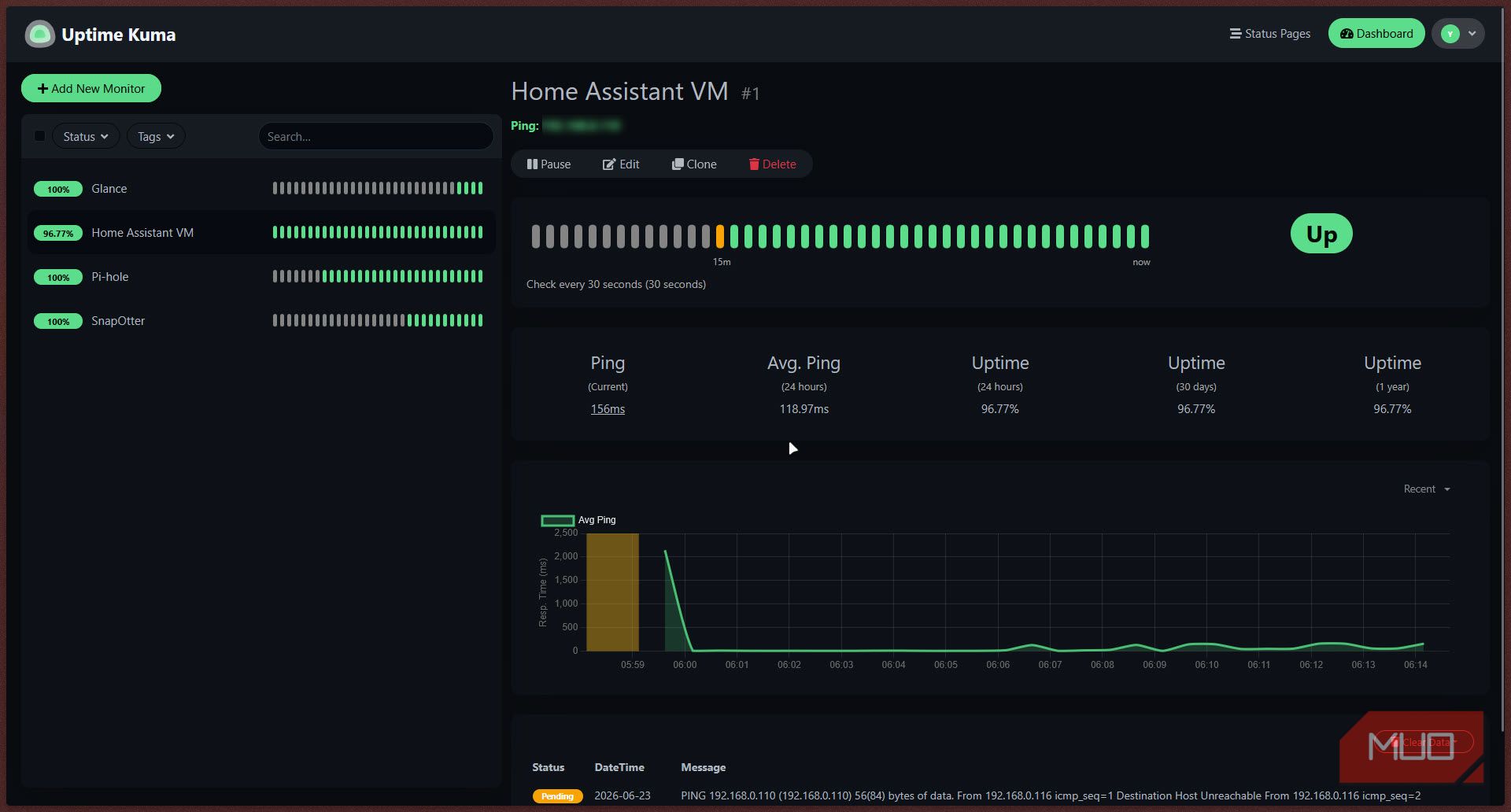Open the Recent chart range dropdown

[x=1427, y=489]
